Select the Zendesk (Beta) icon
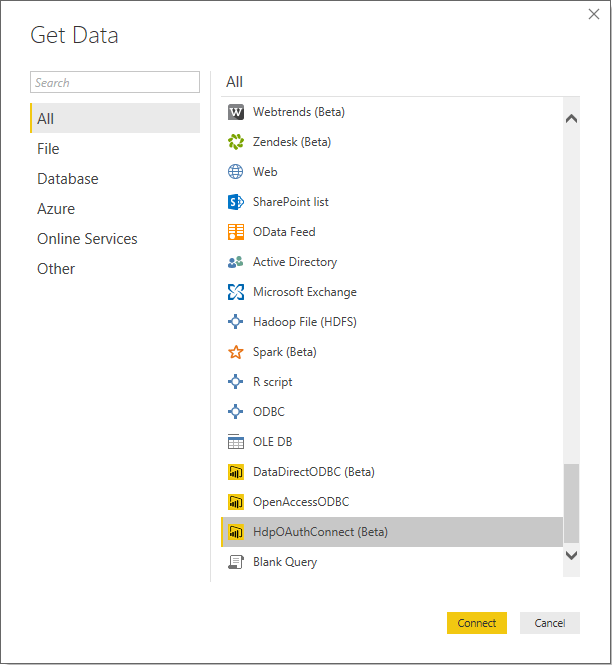612x665 pixels. [x=236, y=142]
